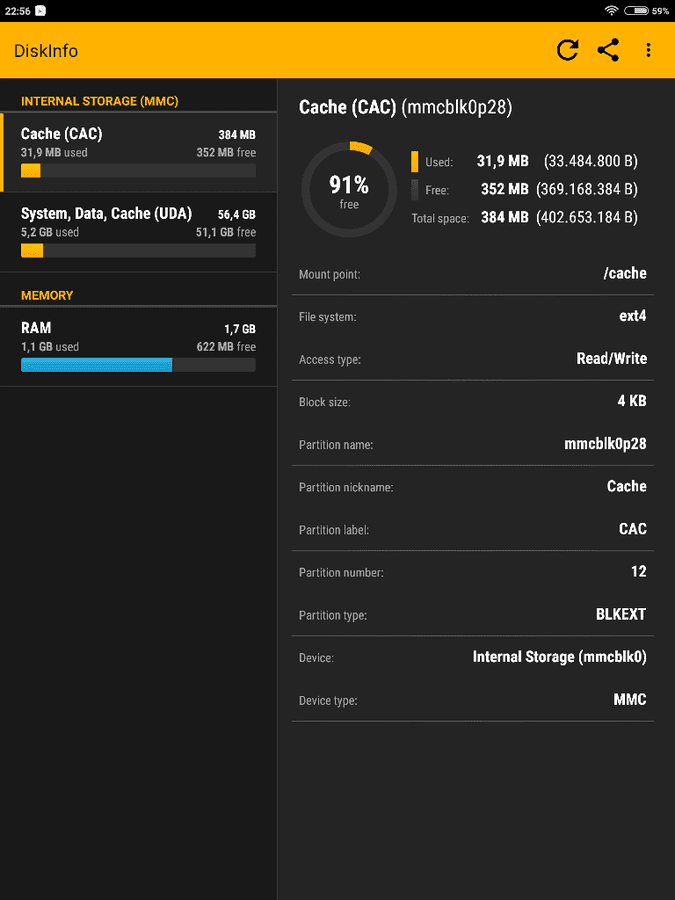Tap the gray Free legend swatch
Screen dimensions: 675x900
tap(414, 189)
